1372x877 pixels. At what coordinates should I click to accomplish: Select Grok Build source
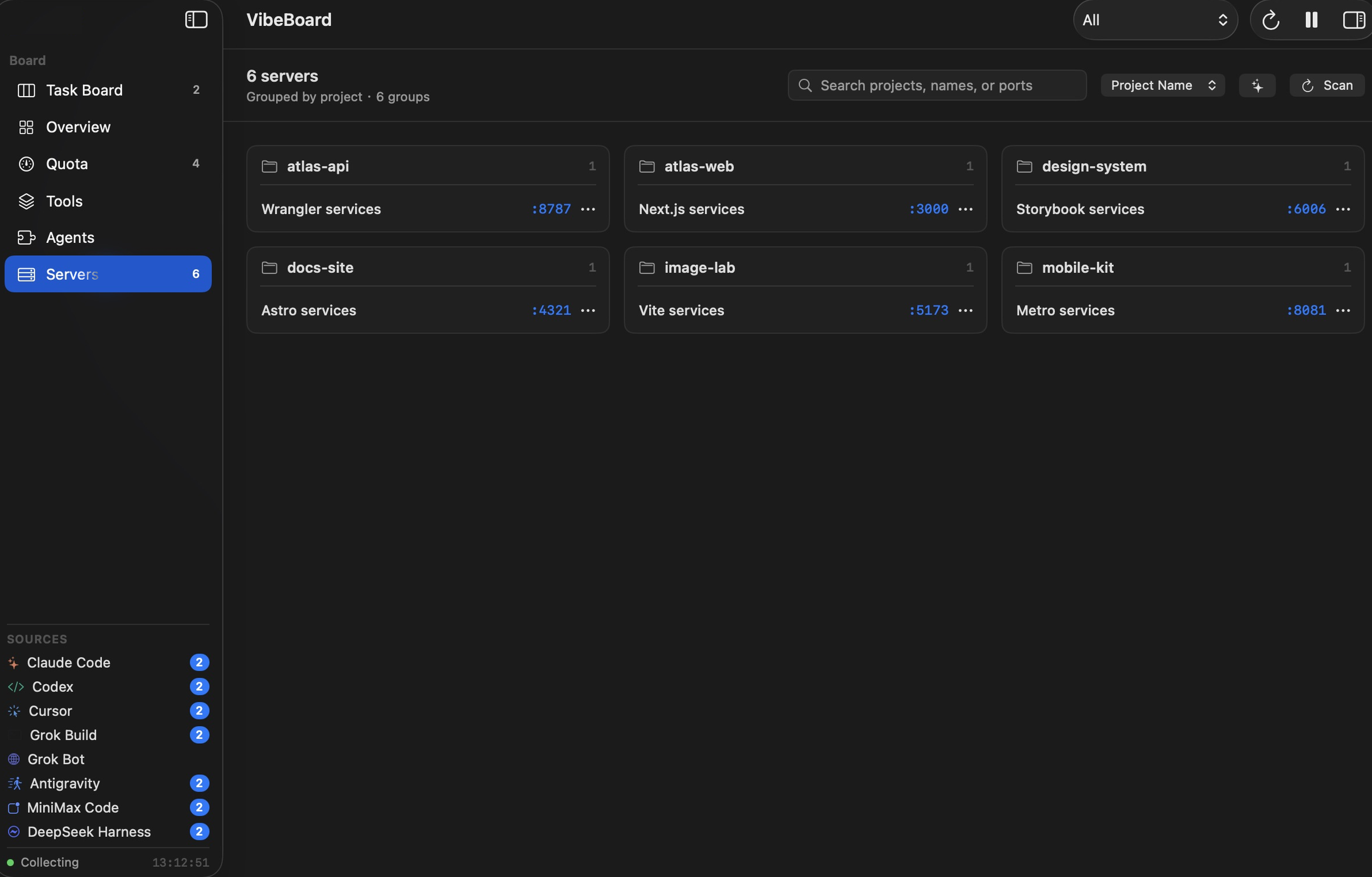point(109,735)
